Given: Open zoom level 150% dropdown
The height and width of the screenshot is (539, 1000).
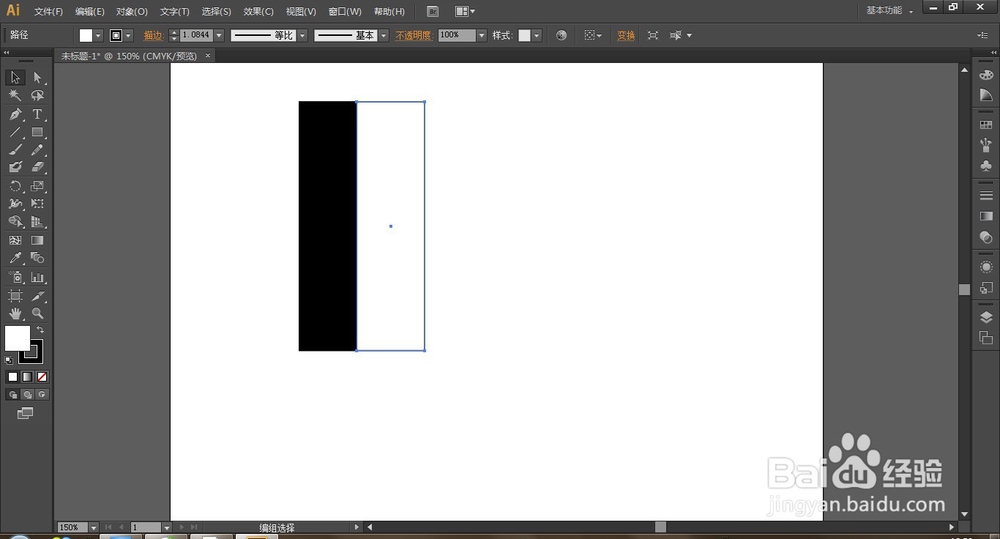Looking at the screenshot, I should point(94,528).
